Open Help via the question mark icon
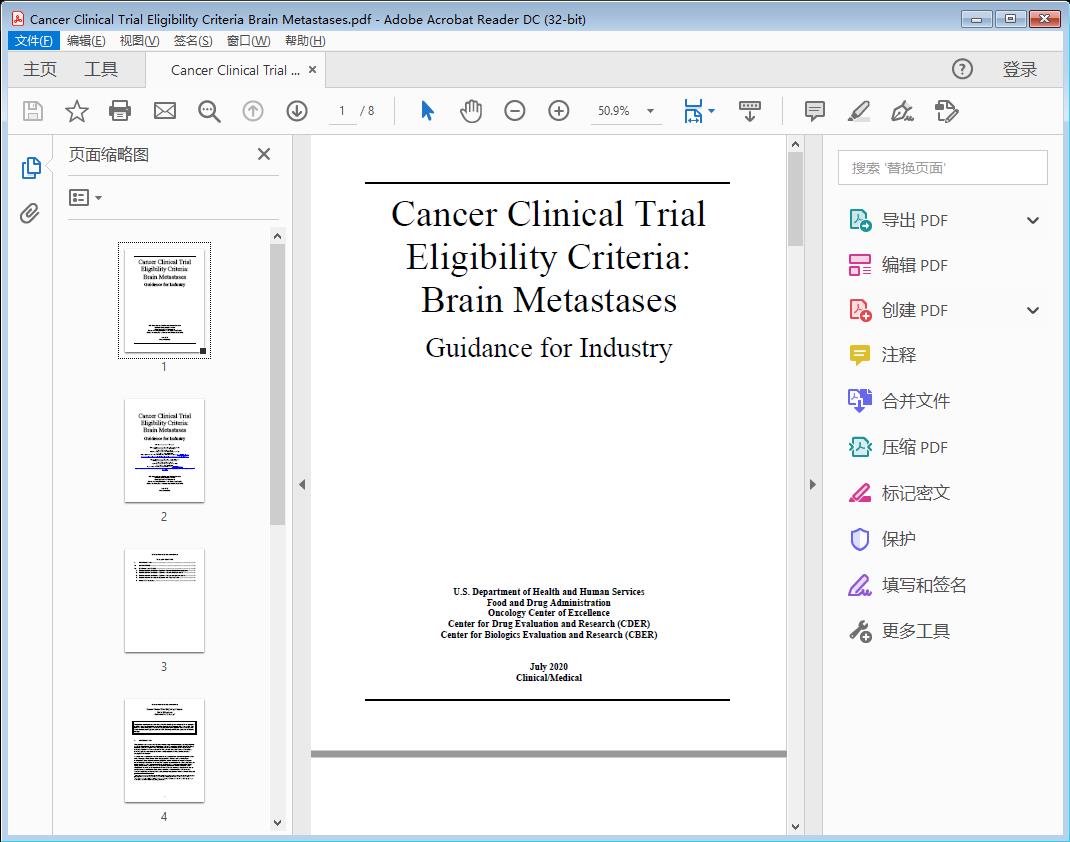The image size is (1070, 842). click(x=961, y=69)
